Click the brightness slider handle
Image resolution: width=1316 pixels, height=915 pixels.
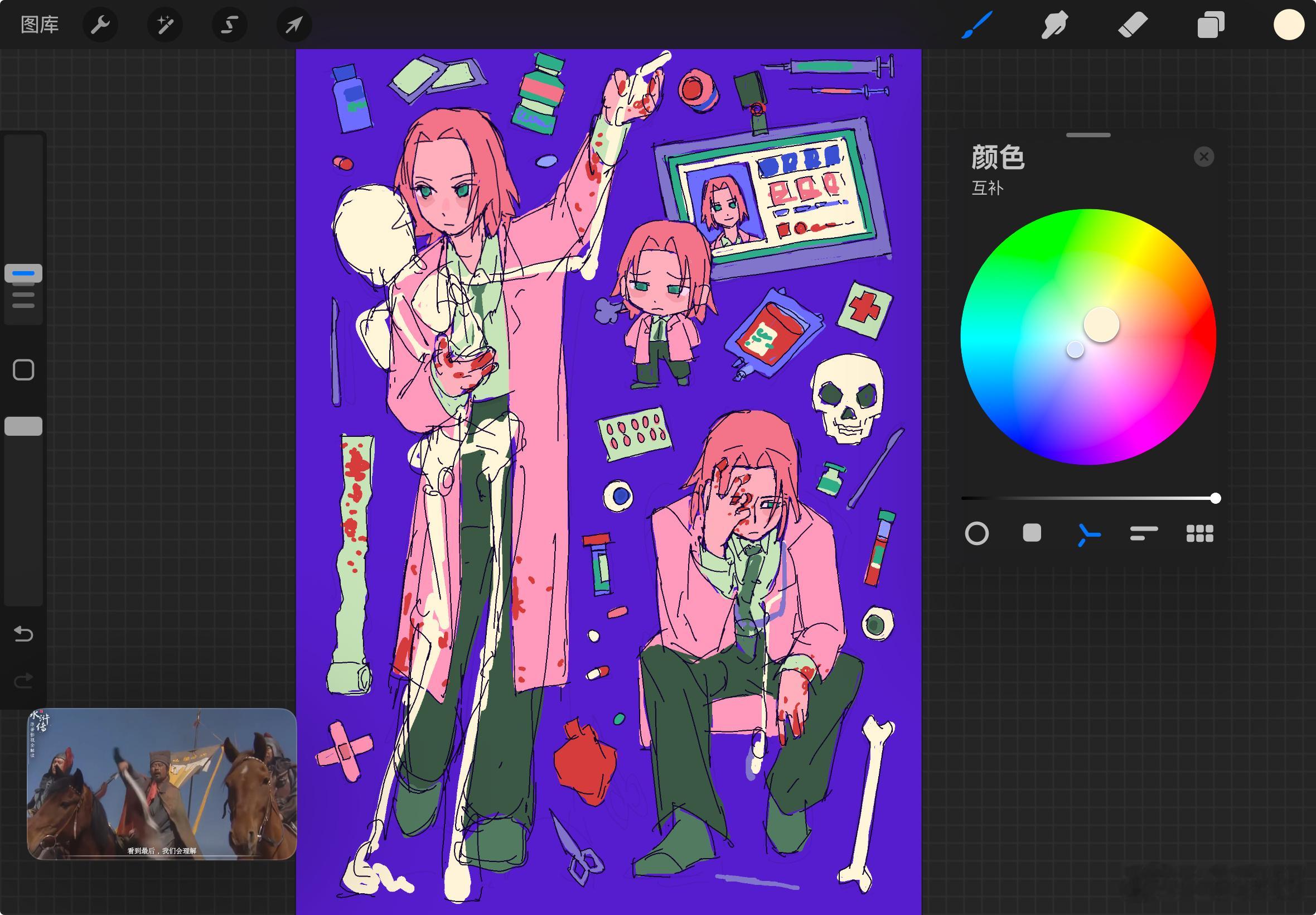(x=1215, y=498)
